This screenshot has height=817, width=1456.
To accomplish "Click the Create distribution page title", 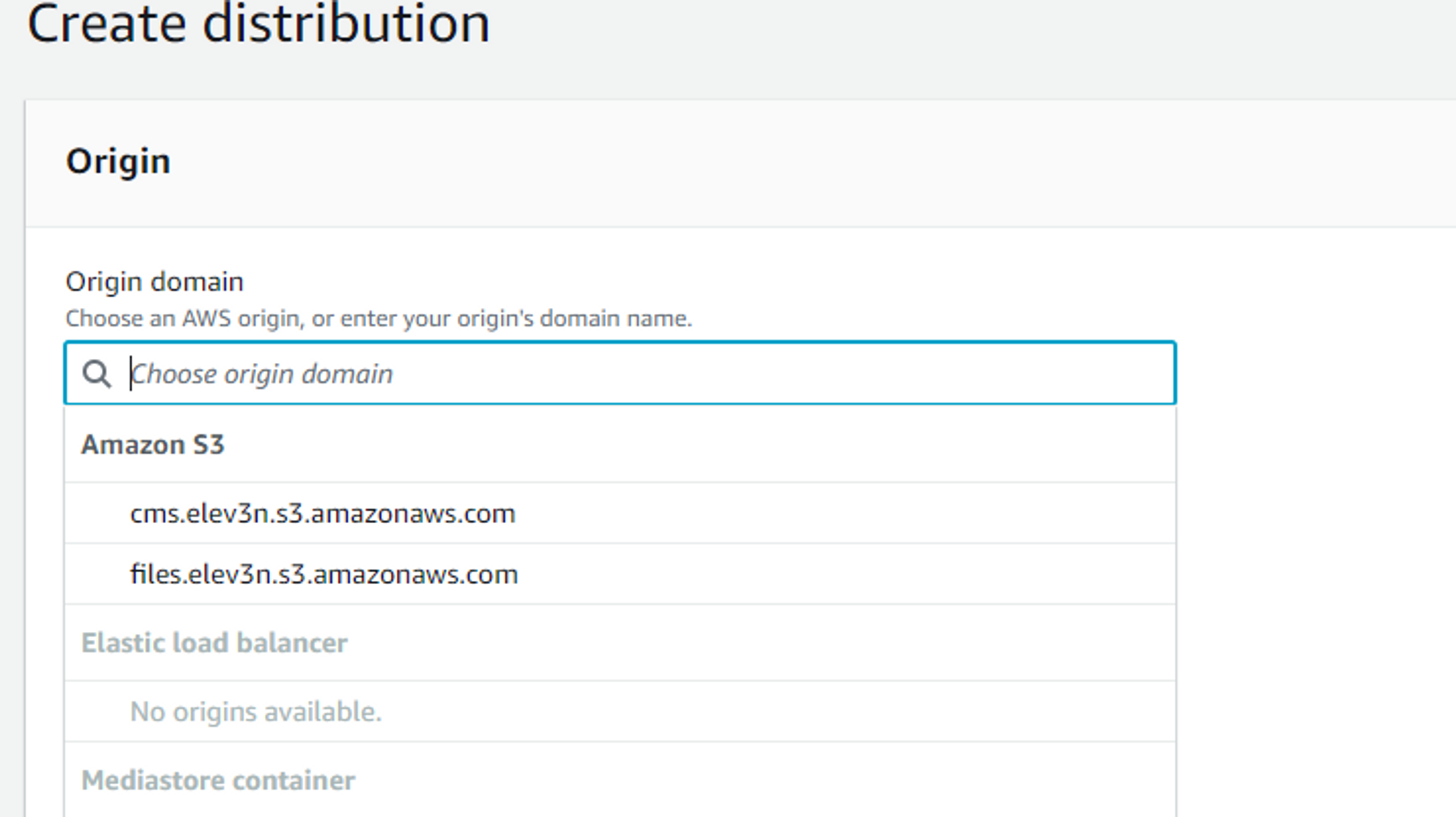I will [258, 24].
